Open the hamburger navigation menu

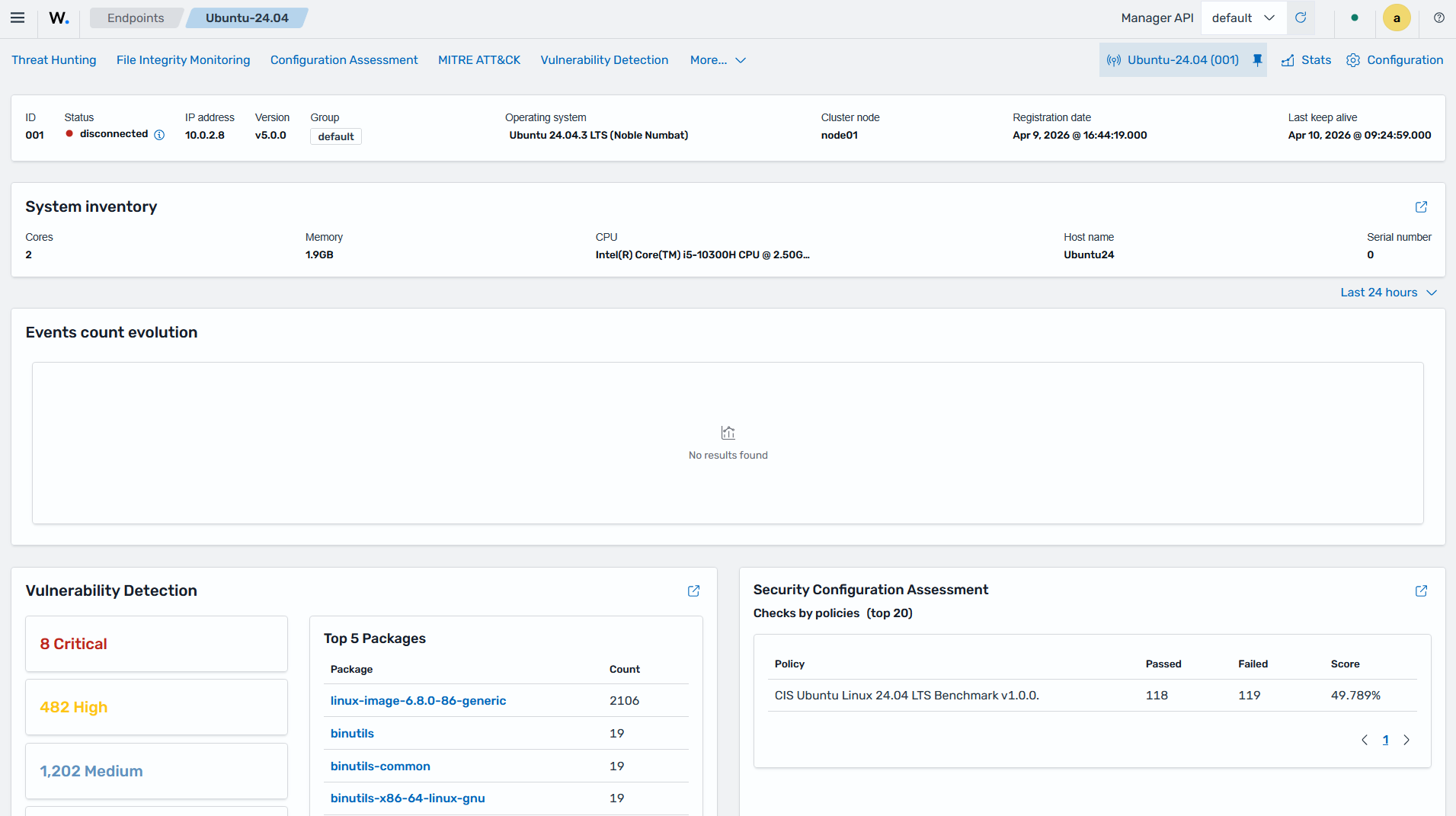(x=18, y=18)
